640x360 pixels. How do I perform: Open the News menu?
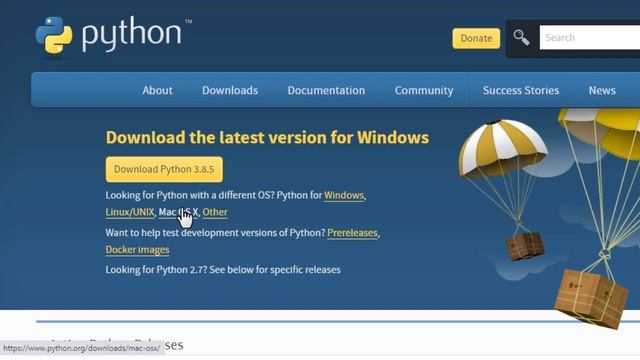[x=602, y=90]
